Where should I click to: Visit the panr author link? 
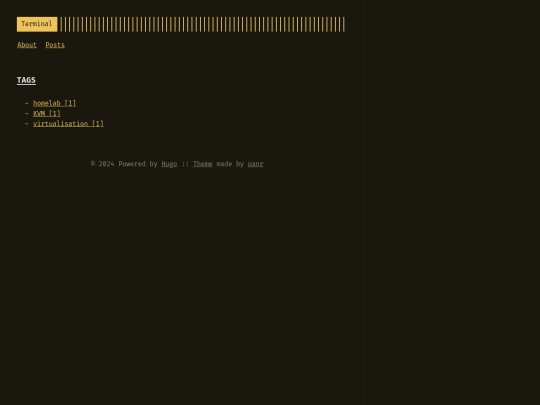[x=256, y=164]
